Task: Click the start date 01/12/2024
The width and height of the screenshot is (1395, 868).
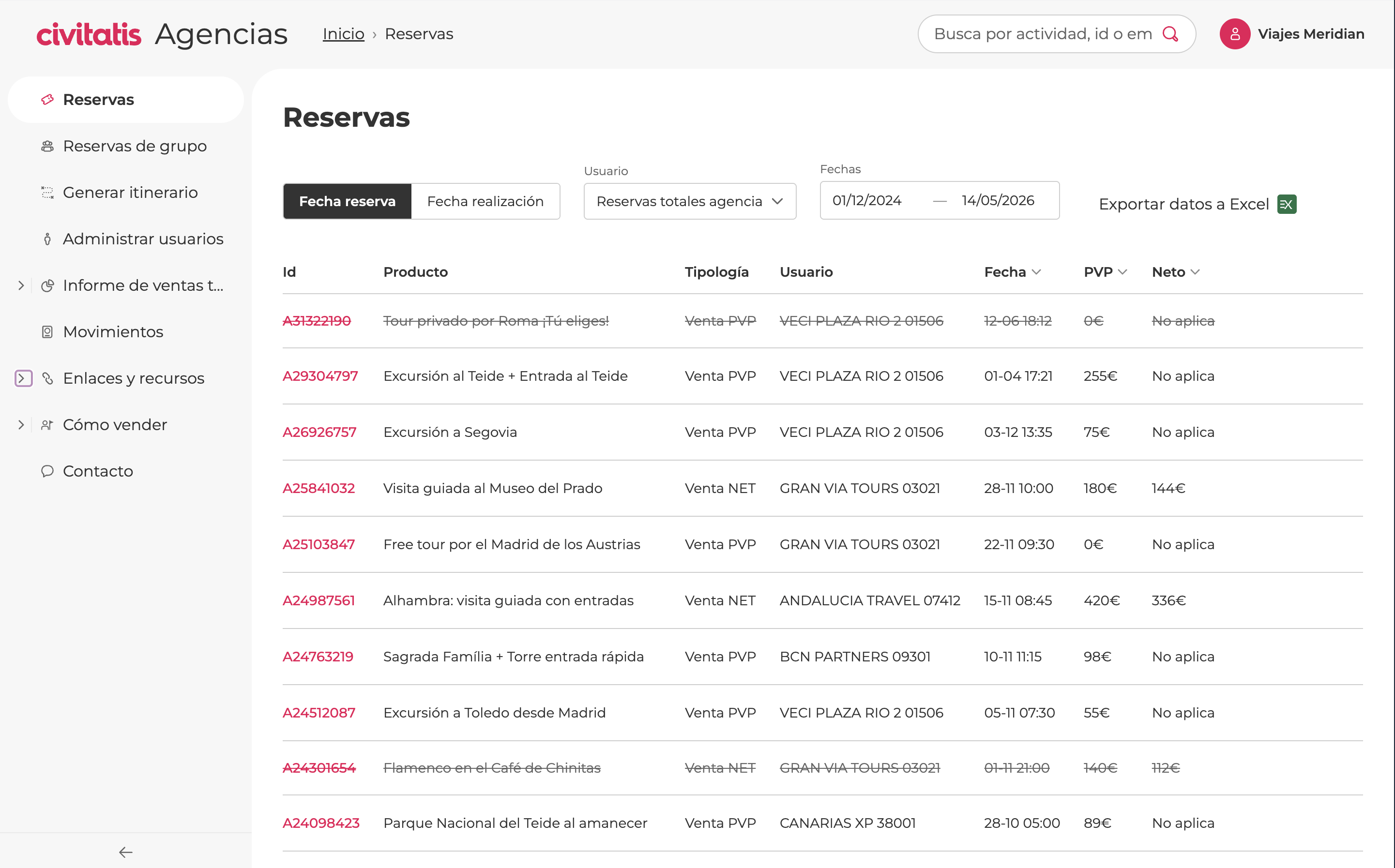Action: (866, 200)
